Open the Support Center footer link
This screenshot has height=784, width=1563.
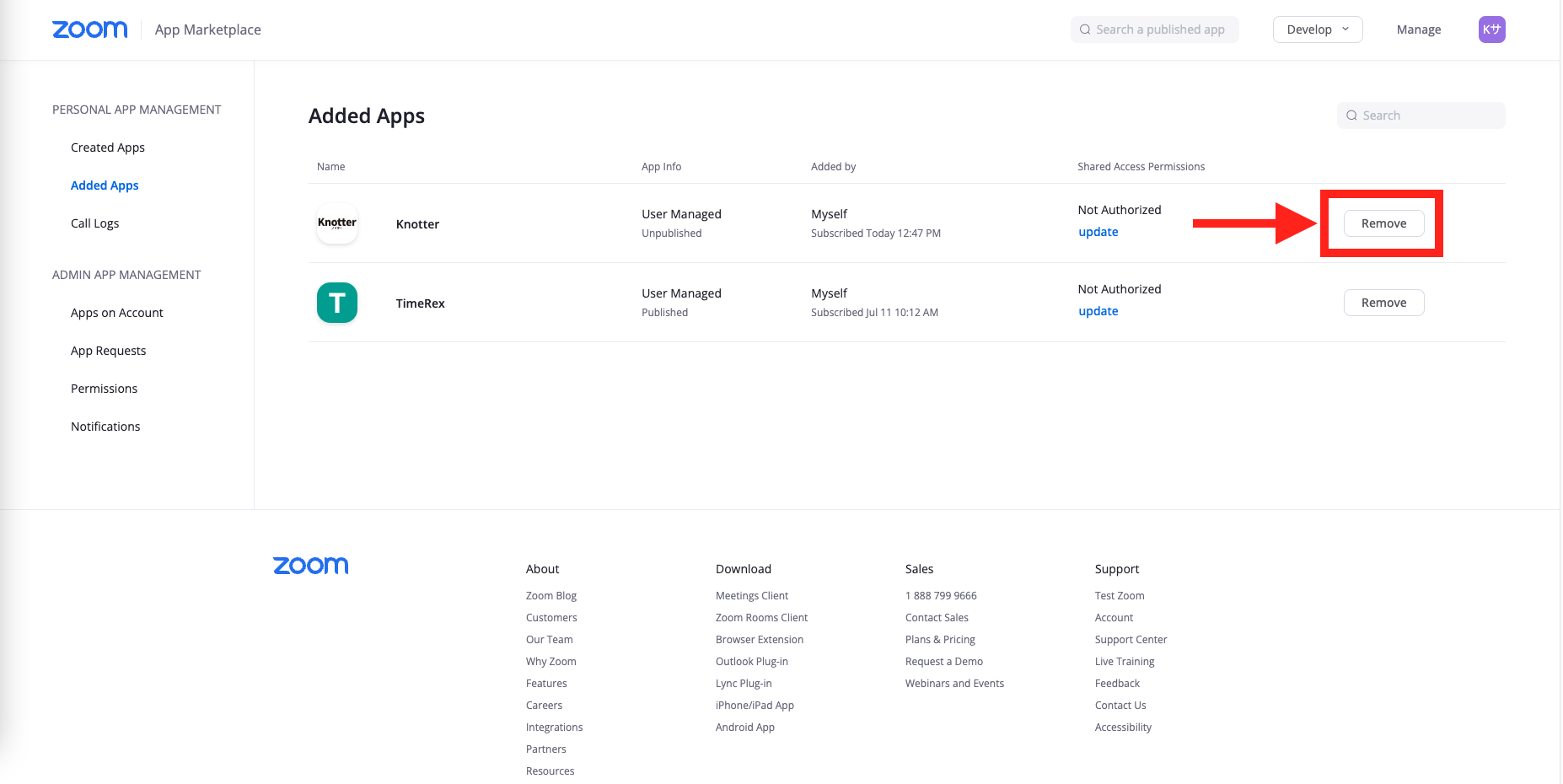coord(1131,640)
